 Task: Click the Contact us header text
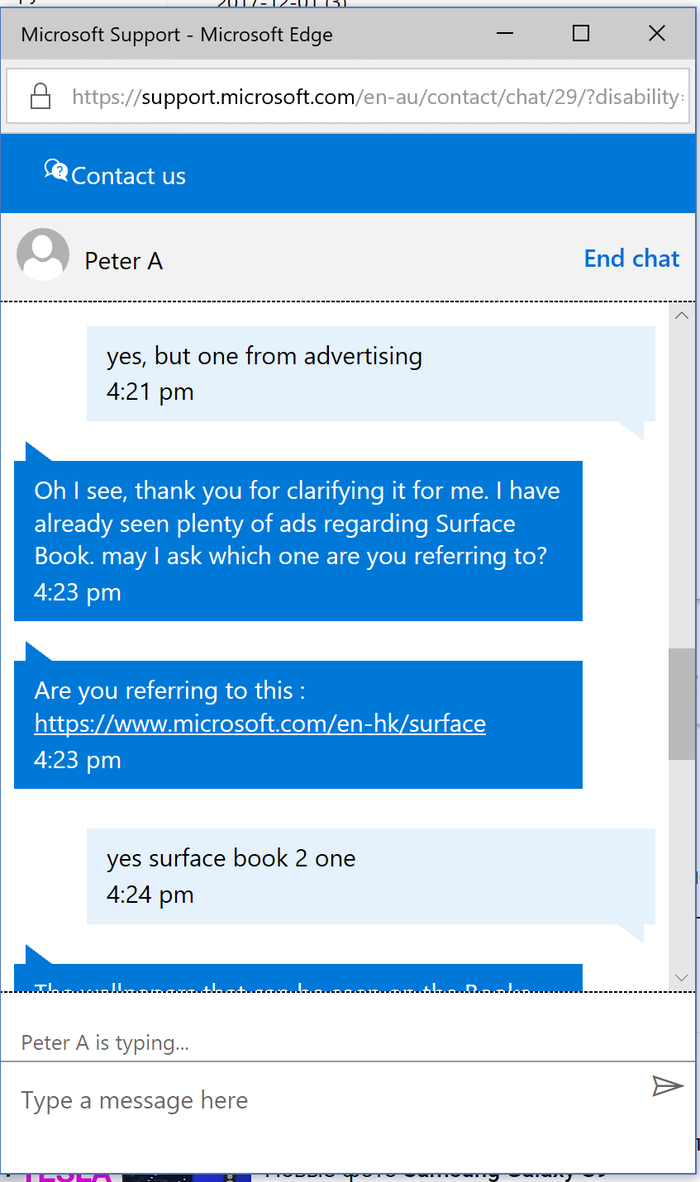(128, 176)
